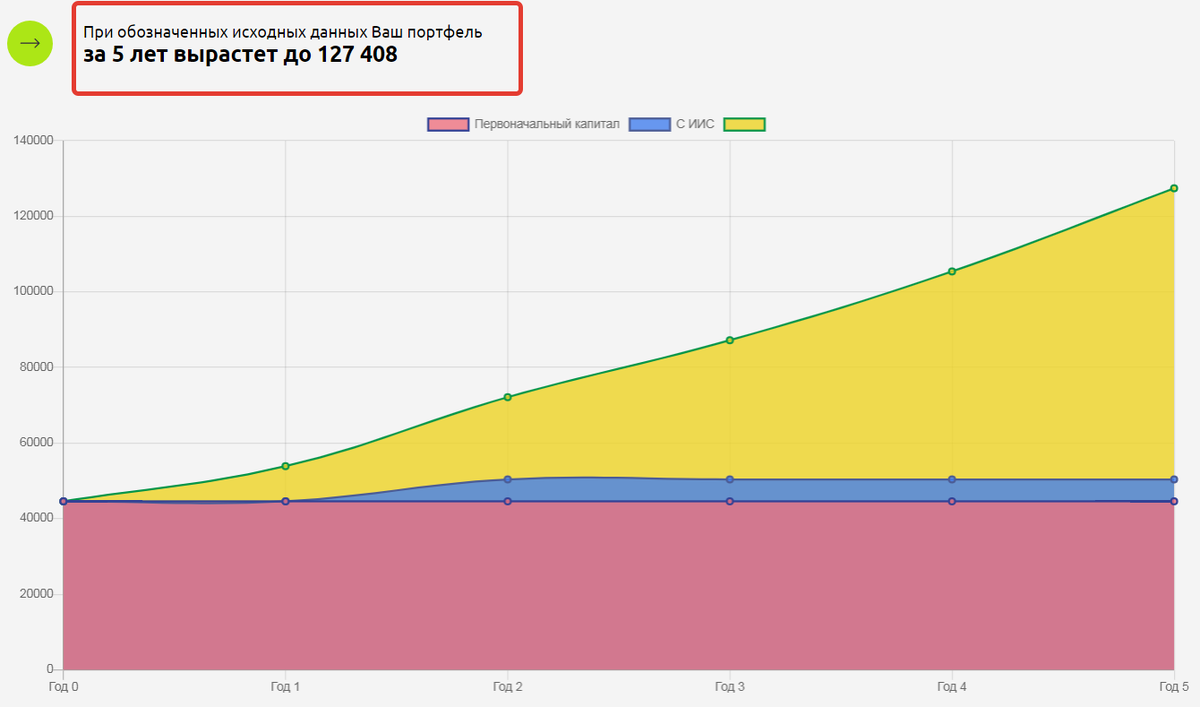Toggle the unlabeled yellow legend swatch
Viewport: 1200px width, 707px height.
click(x=745, y=124)
